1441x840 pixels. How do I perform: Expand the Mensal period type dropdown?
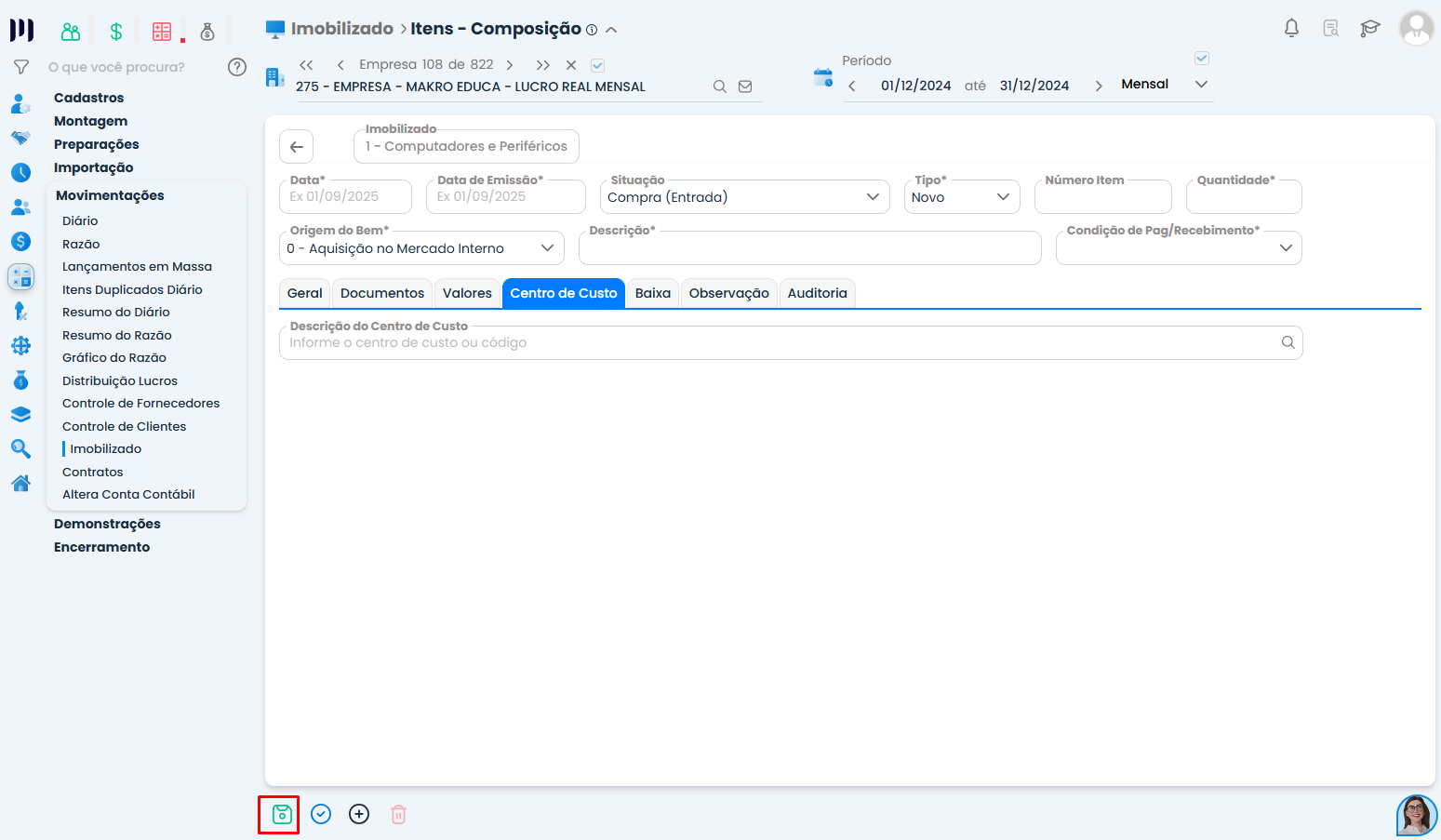click(x=1201, y=85)
